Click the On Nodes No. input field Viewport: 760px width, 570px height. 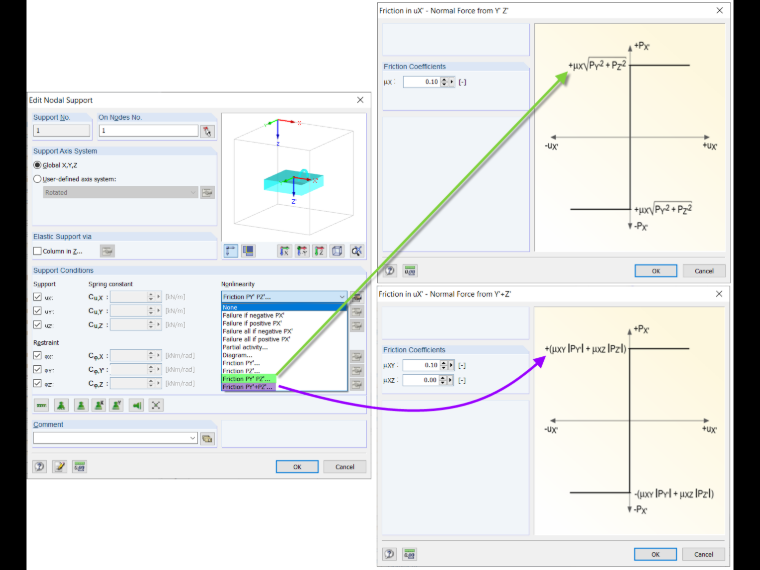coord(149,130)
